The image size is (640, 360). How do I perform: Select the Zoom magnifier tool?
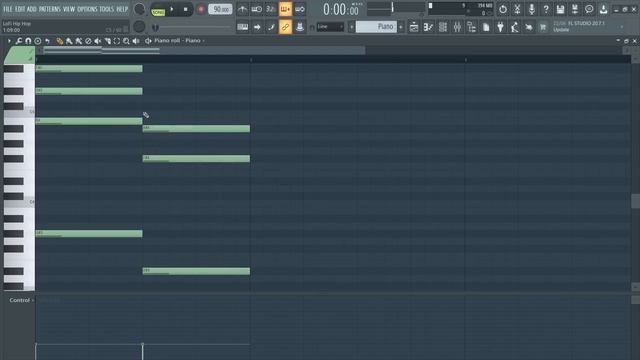point(126,41)
